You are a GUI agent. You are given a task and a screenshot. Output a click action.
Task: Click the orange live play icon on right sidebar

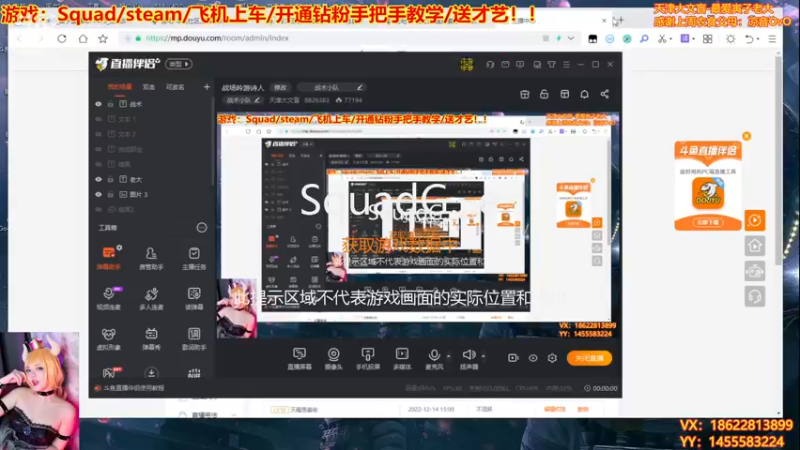pos(755,220)
